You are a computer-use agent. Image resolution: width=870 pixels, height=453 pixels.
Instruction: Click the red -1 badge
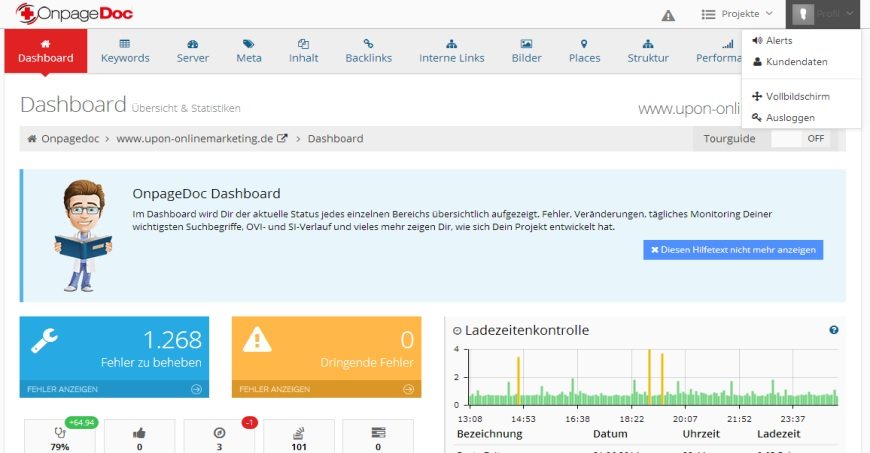click(250, 422)
